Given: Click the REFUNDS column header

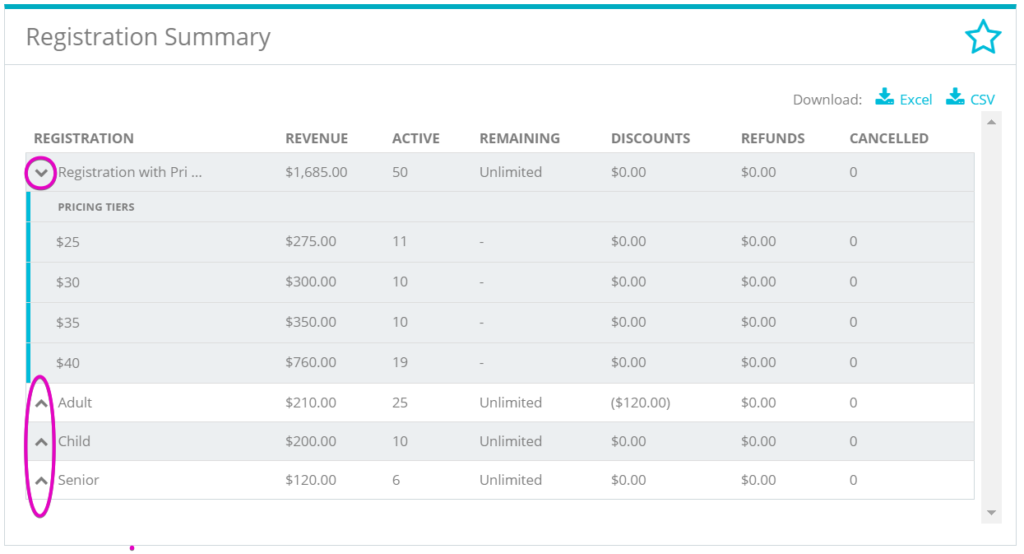Looking at the screenshot, I should tap(773, 138).
